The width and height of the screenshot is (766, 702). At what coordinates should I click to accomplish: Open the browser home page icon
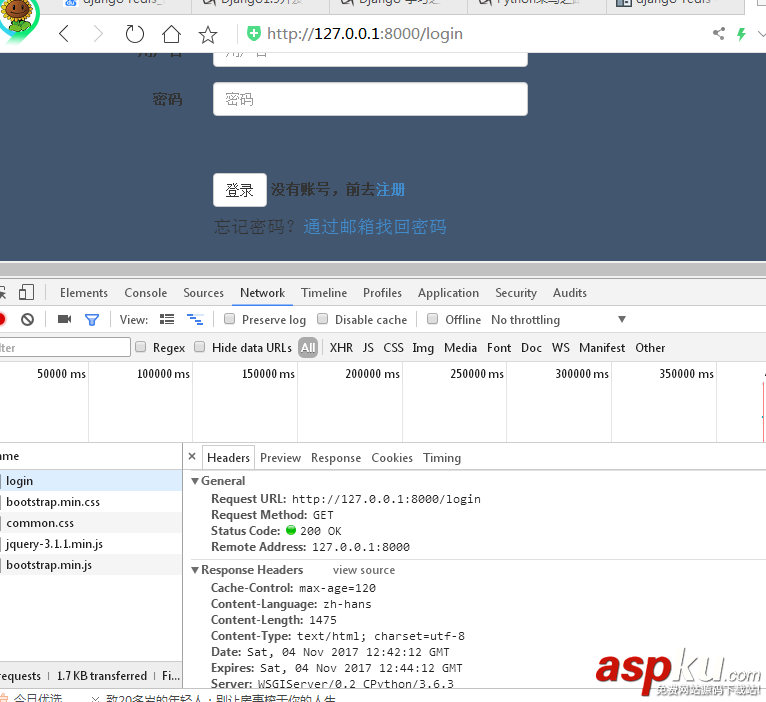pos(171,34)
